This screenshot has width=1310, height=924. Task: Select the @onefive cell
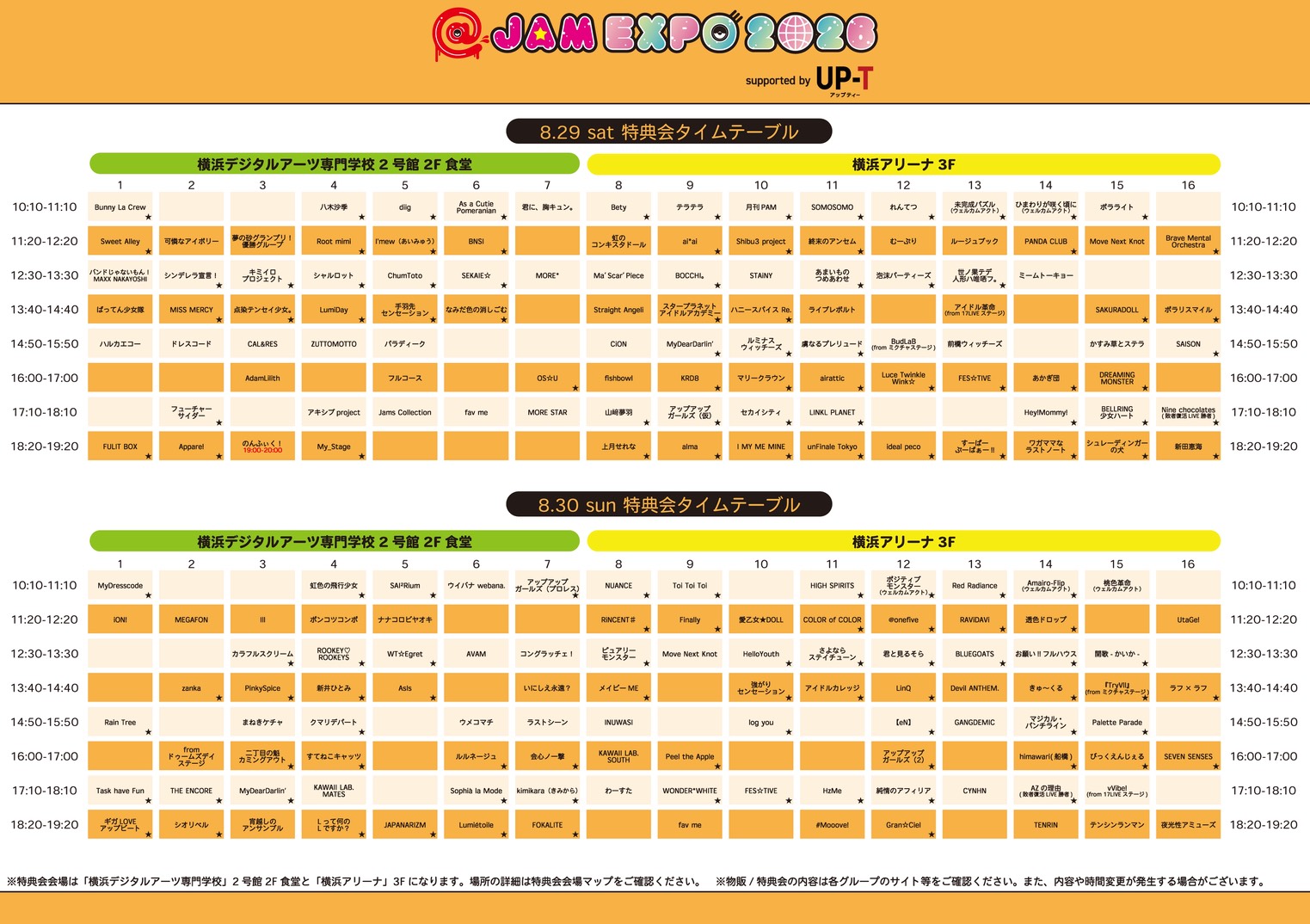click(x=903, y=619)
